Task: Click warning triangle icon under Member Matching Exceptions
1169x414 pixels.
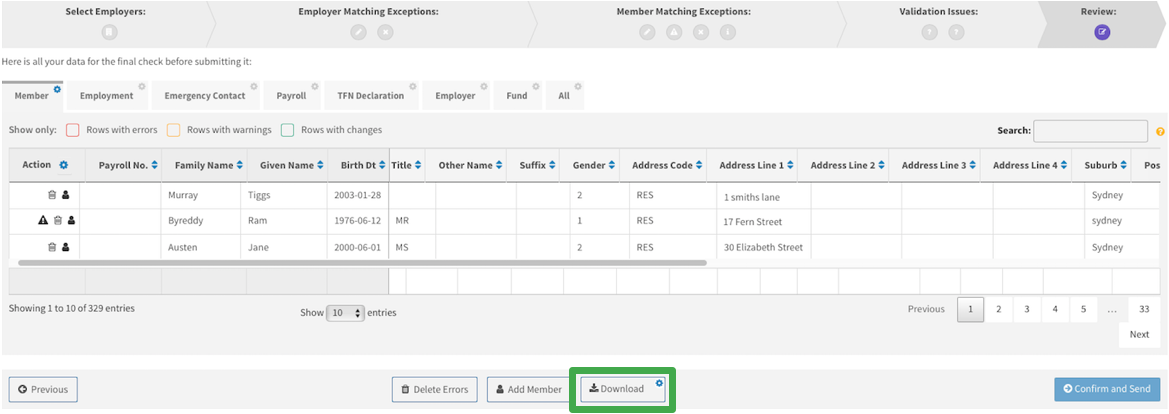Action: tap(674, 32)
